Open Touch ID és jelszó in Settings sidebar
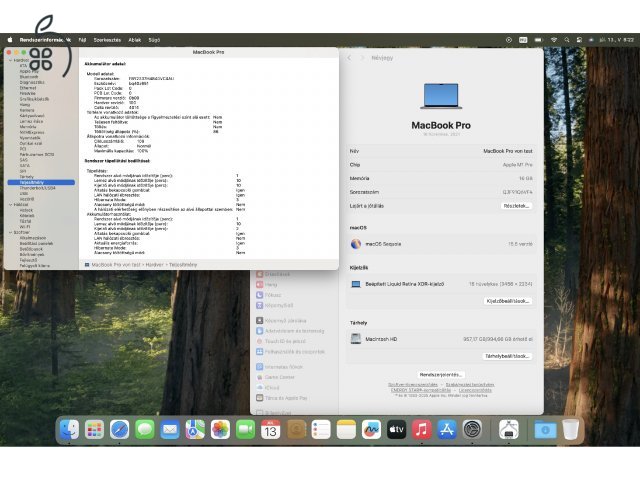 pyautogui.click(x=281, y=341)
